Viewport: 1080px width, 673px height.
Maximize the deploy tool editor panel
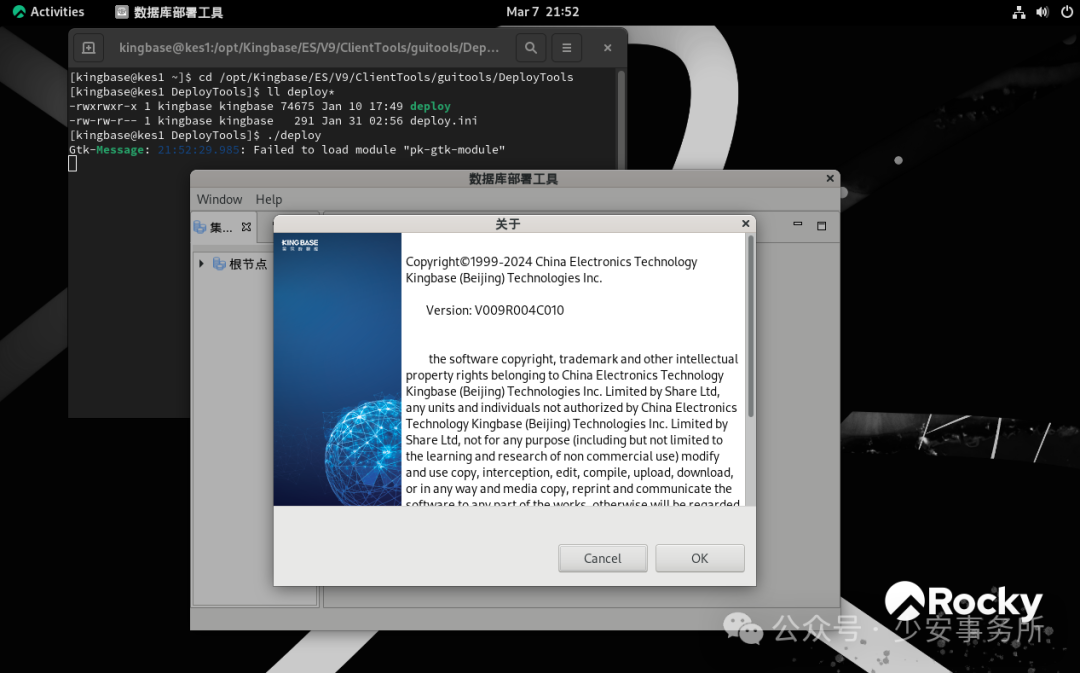point(821,225)
